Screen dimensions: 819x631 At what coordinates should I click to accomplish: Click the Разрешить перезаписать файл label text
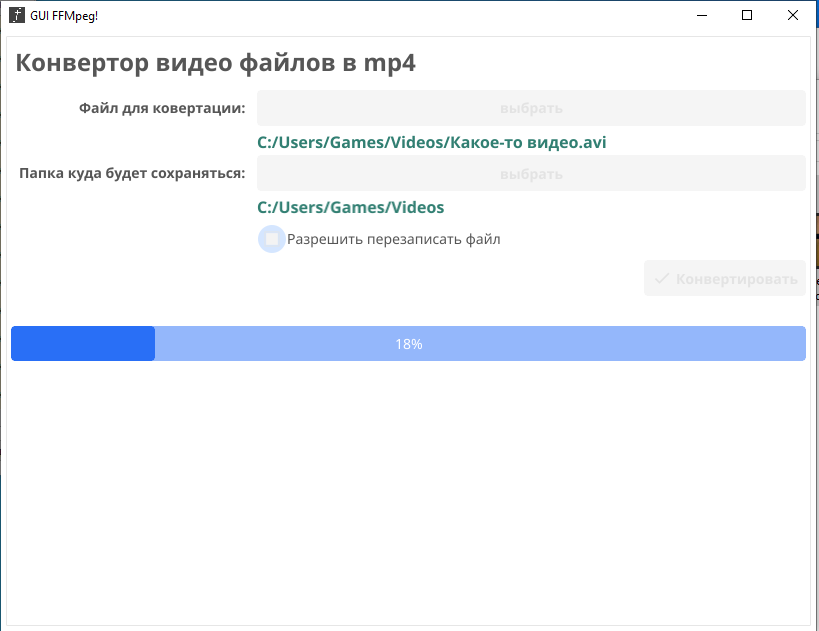click(393, 239)
